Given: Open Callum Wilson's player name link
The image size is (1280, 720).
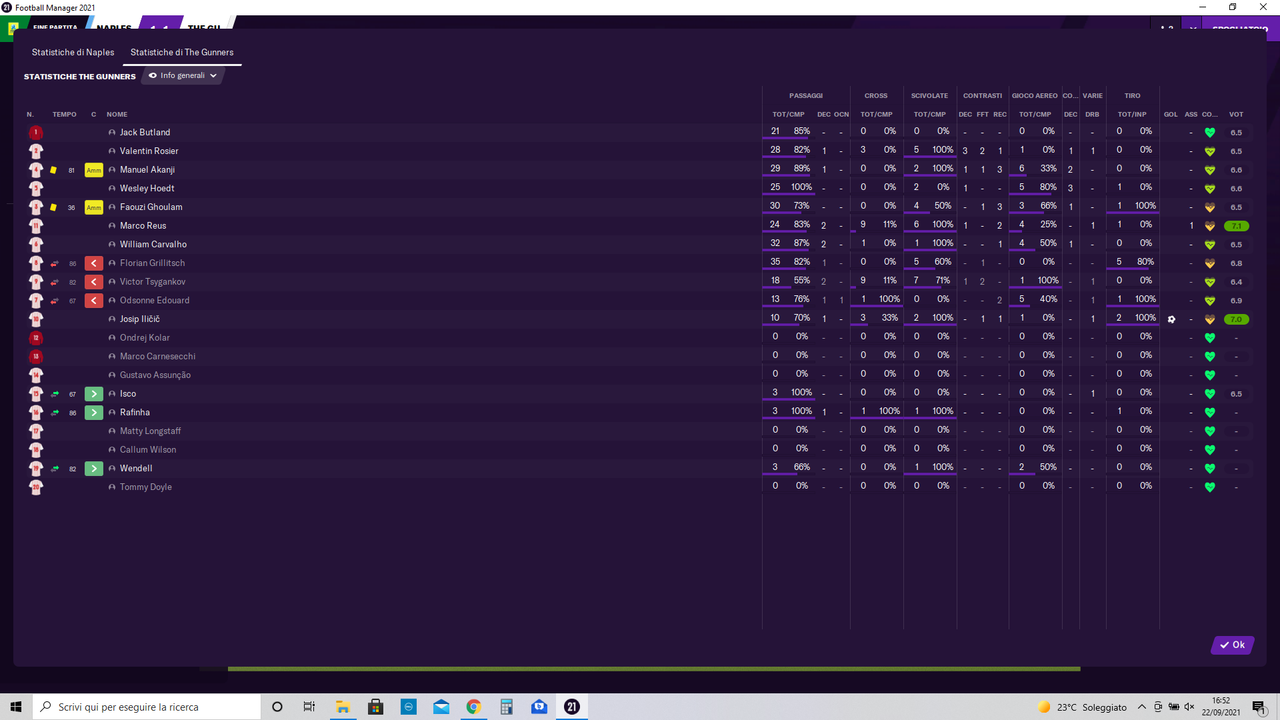Looking at the screenshot, I should coord(148,450).
